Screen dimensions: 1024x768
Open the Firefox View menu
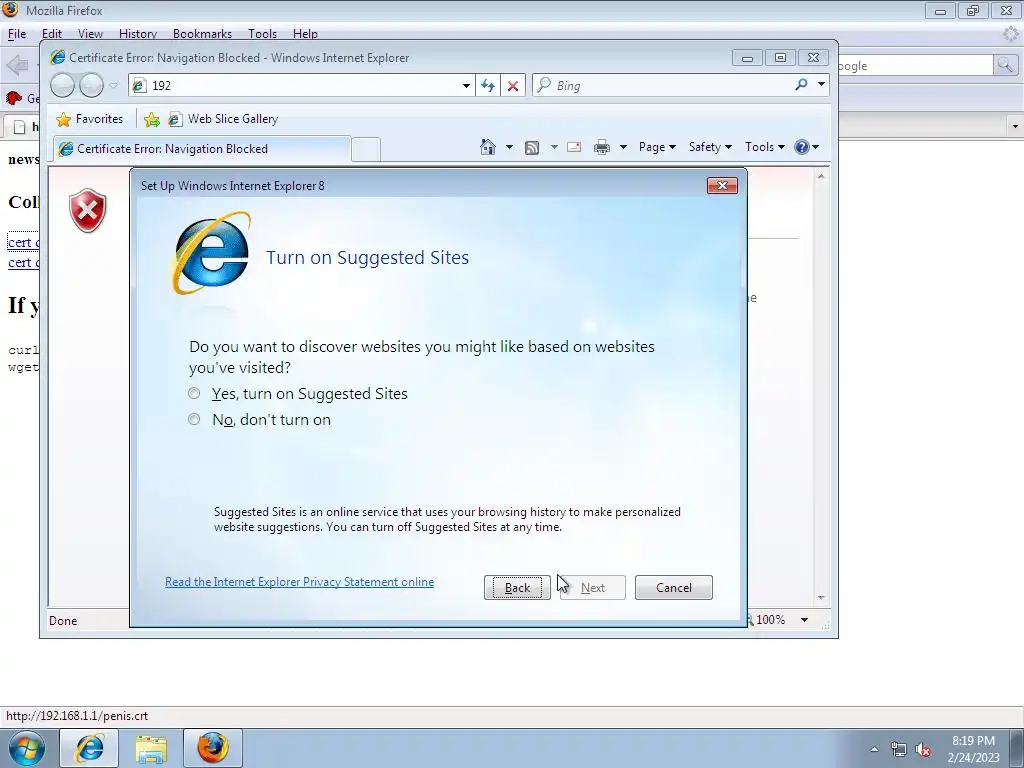coord(90,34)
